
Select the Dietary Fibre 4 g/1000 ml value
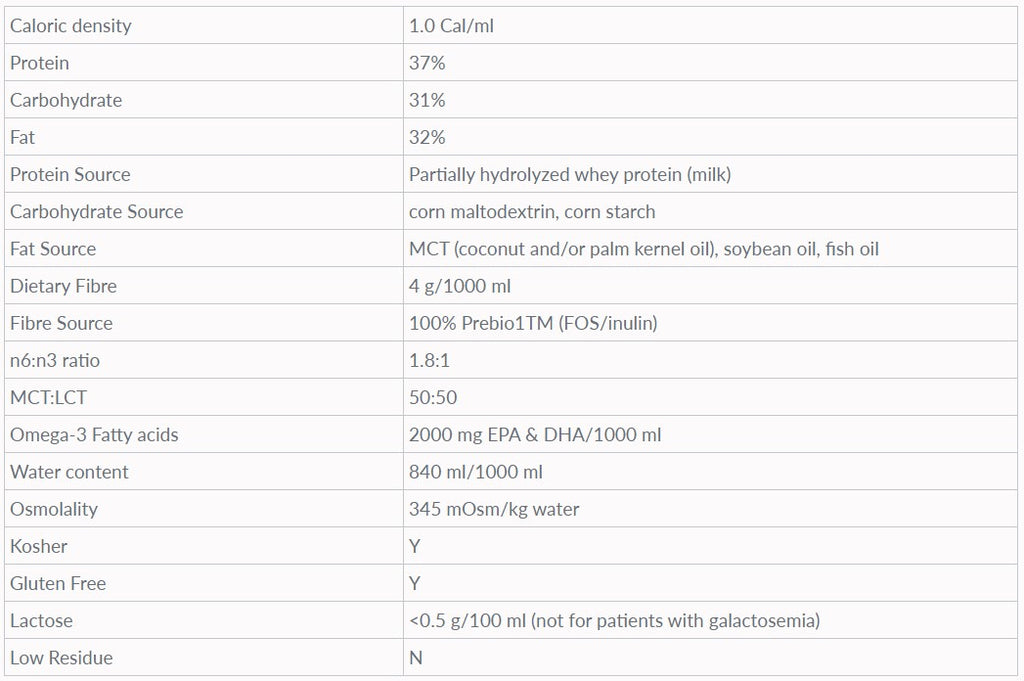point(460,286)
